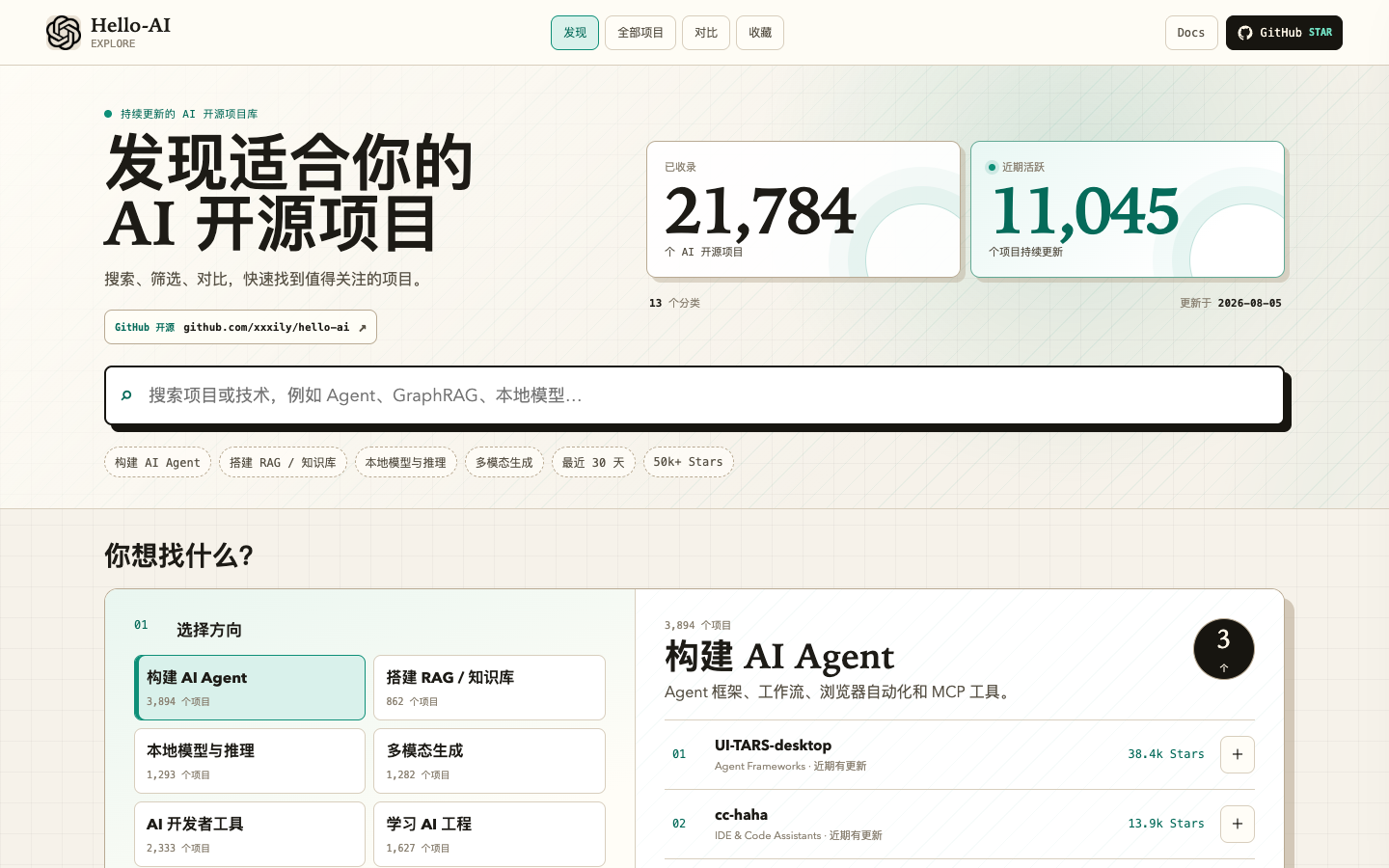Click the round black badge numbered 3
The width and height of the screenshot is (1389, 868).
click(1224, 649)
